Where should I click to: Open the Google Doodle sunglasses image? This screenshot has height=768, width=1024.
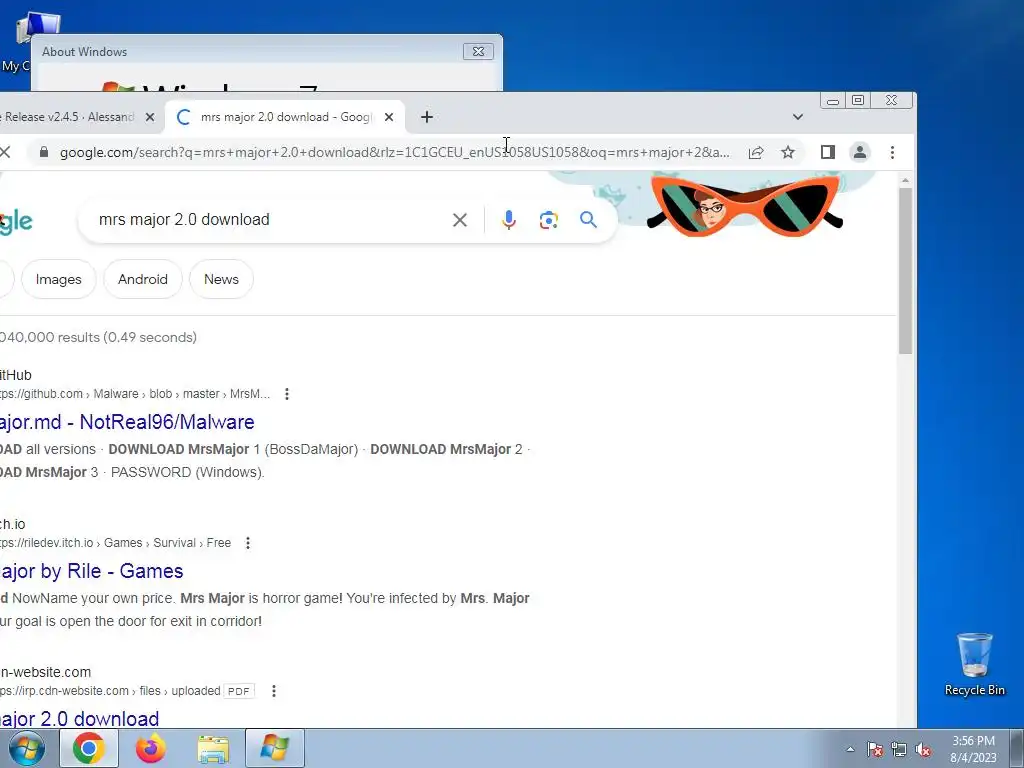[x=744, y=204]
